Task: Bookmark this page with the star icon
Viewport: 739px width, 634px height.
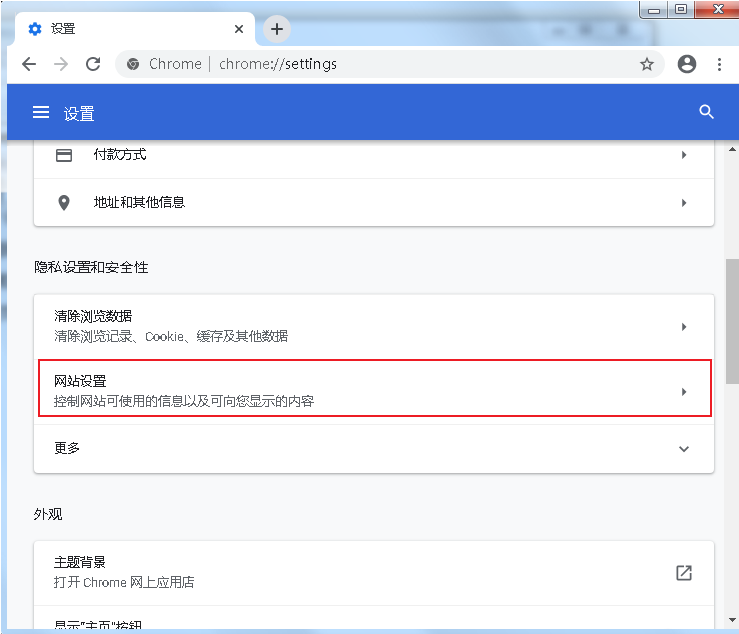Action: (x=647, y=64)
